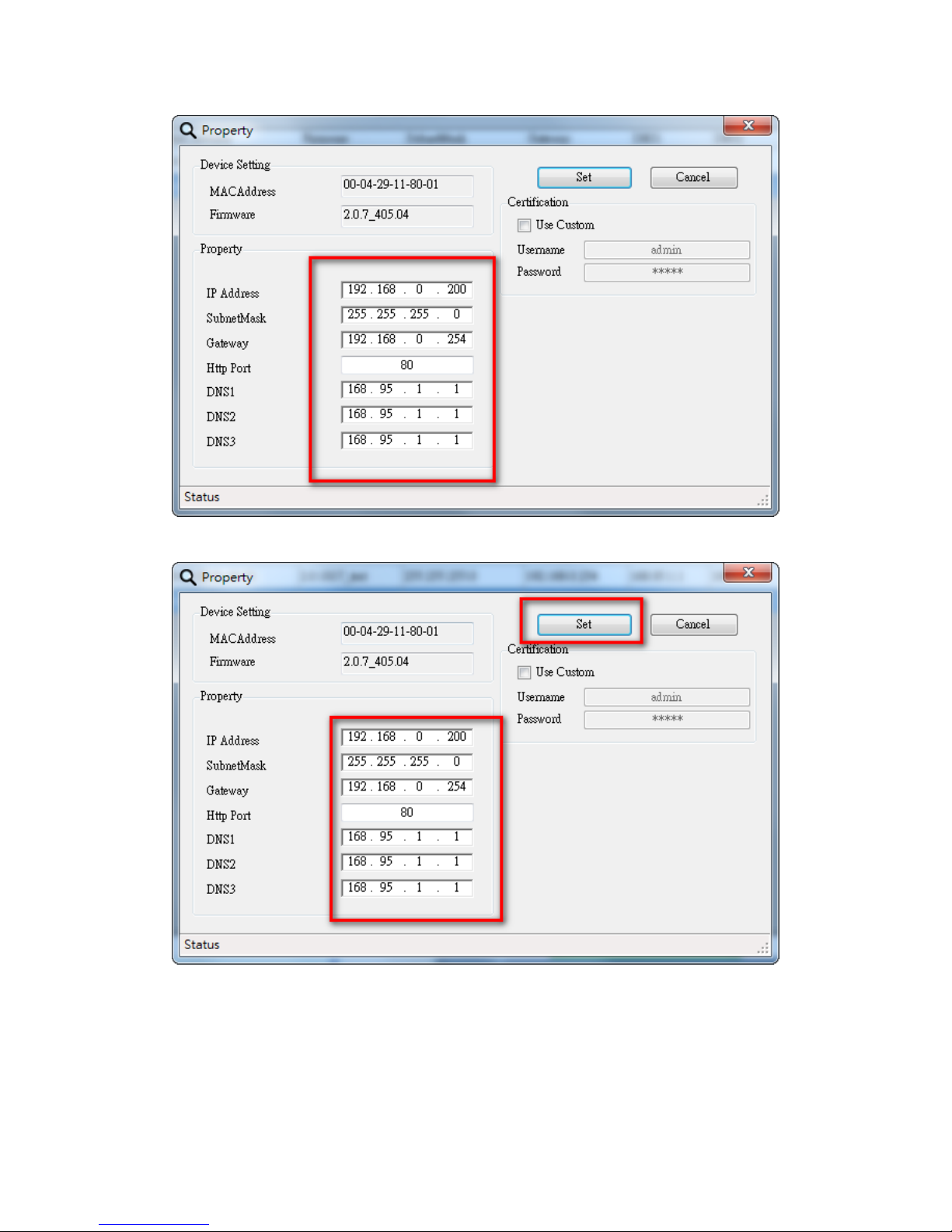
Task: Click Cancel in the top Property dialog
Action: coord(693,177)
